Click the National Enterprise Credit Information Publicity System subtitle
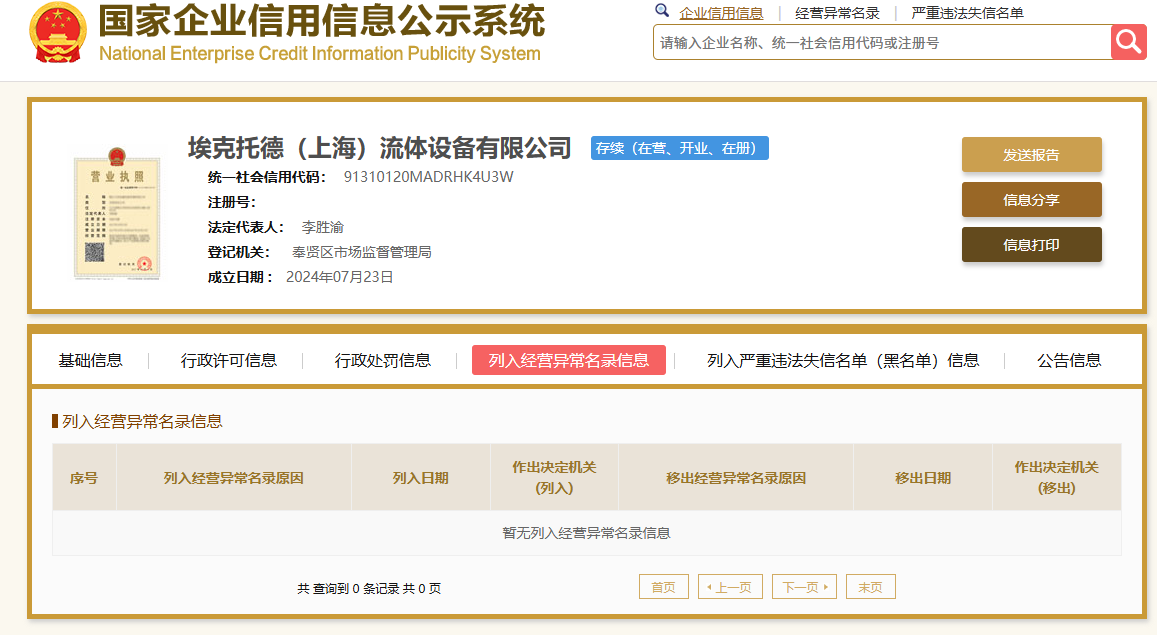Screen dimensions: 1157x635 (320, 54)
